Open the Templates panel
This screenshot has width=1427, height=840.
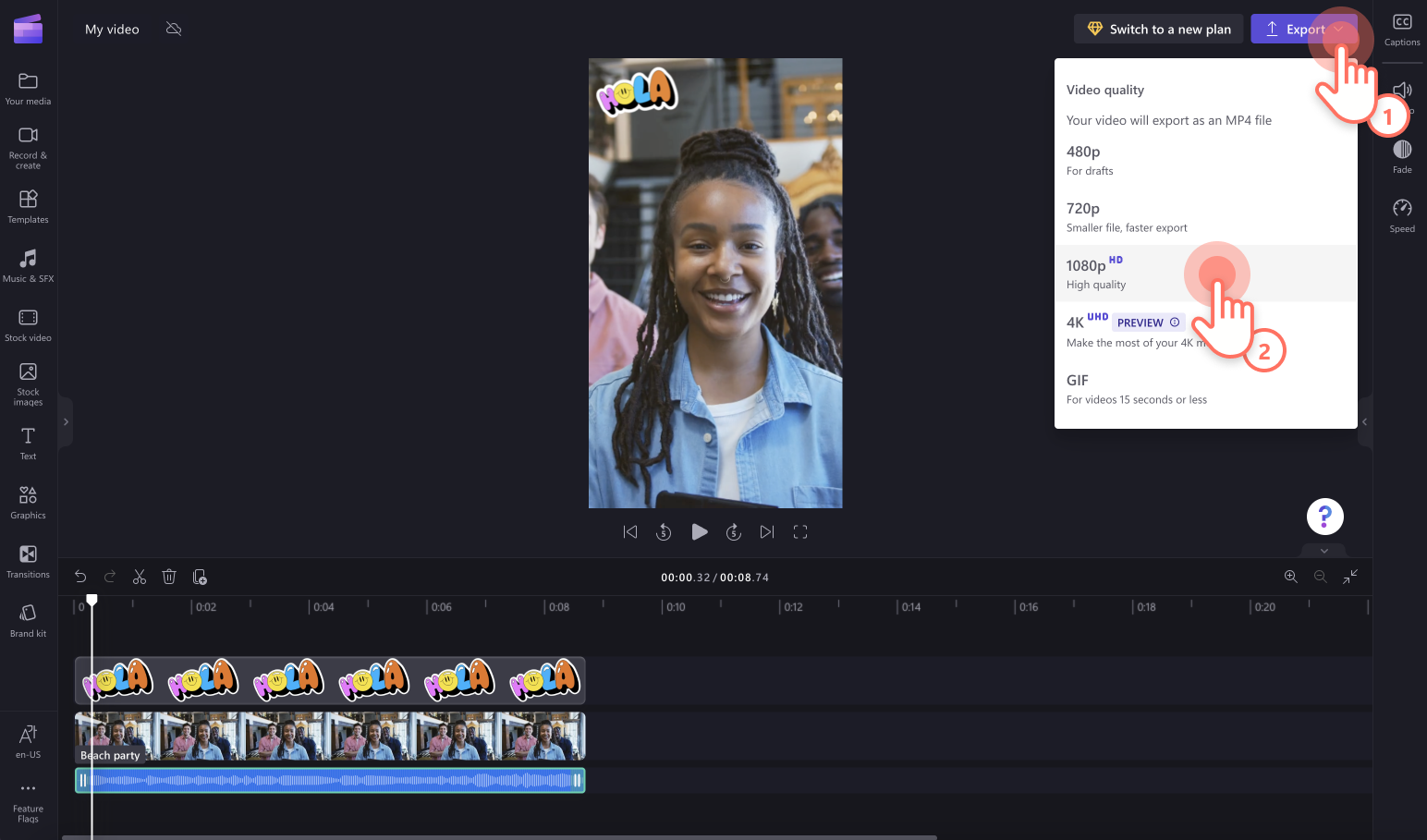(x=28, y=206)
